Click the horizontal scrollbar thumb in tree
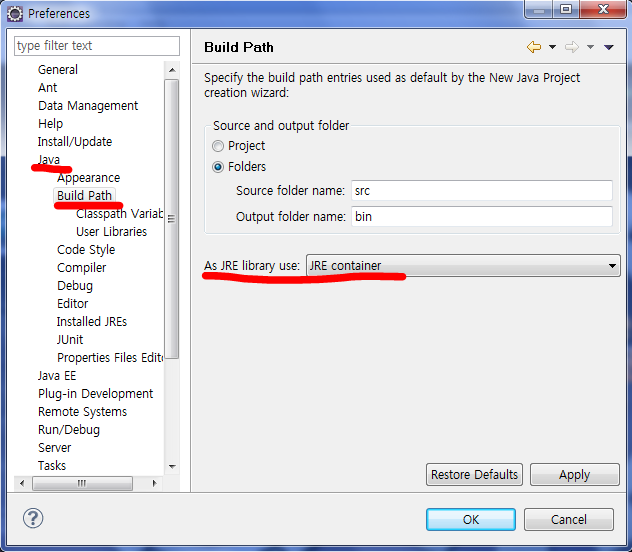This screenshot has height=552, width=632. (82, 483)
